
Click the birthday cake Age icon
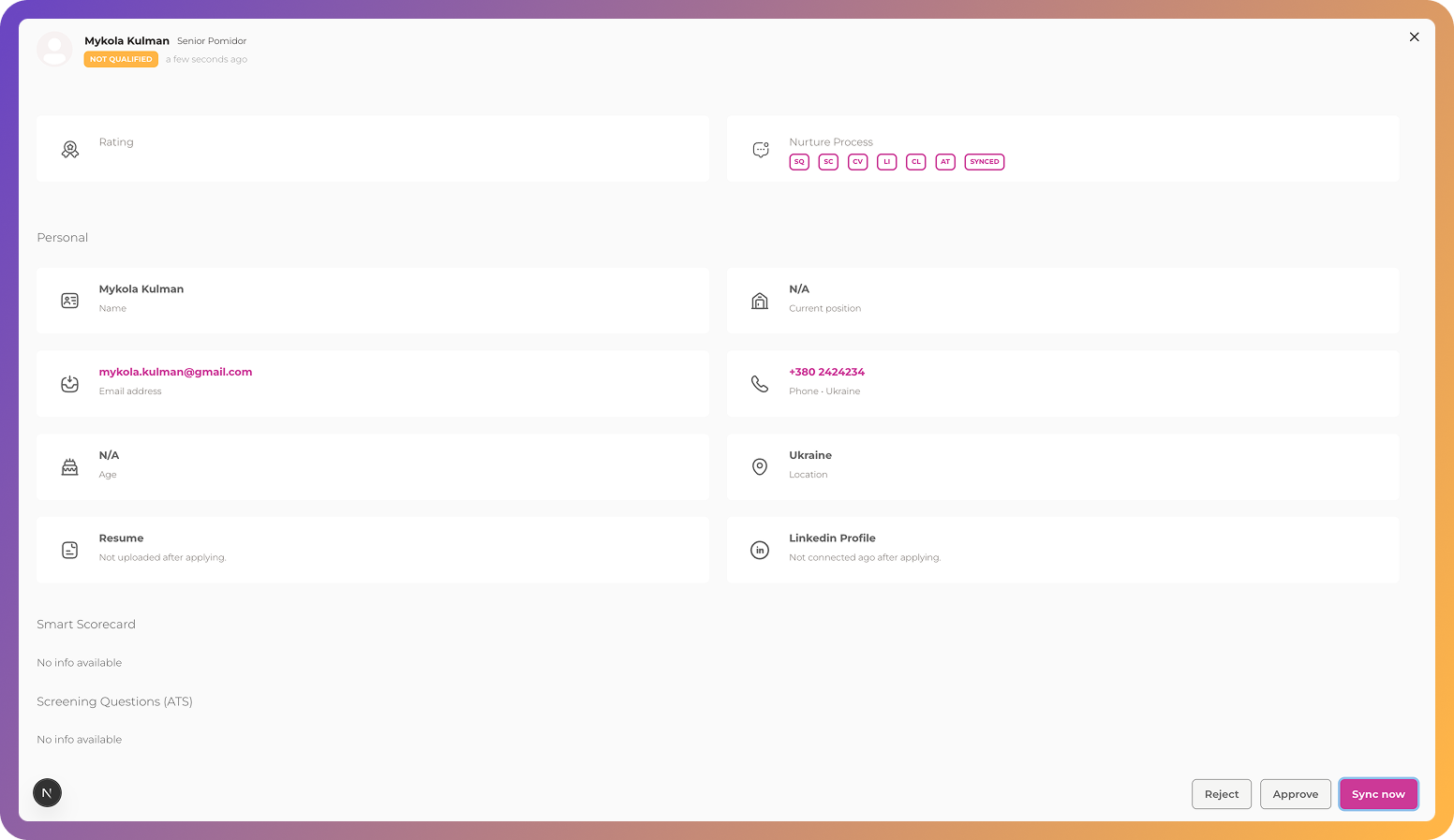click(70, 467)
